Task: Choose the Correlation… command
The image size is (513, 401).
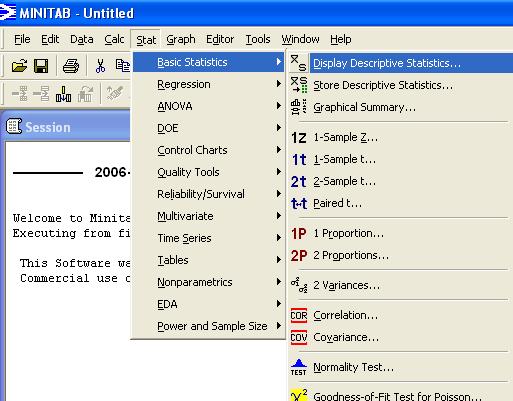Action: click(x=401, y=315)
